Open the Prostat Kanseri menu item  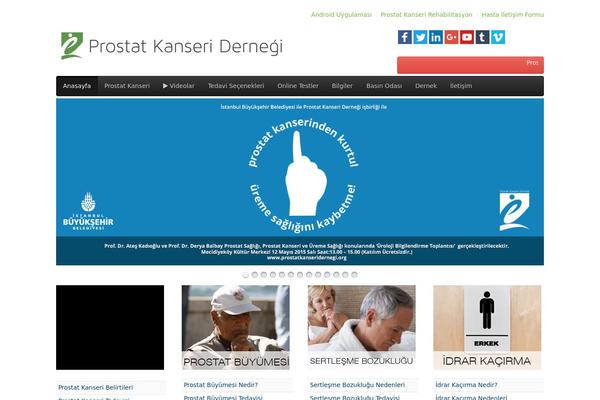point(127,86)
